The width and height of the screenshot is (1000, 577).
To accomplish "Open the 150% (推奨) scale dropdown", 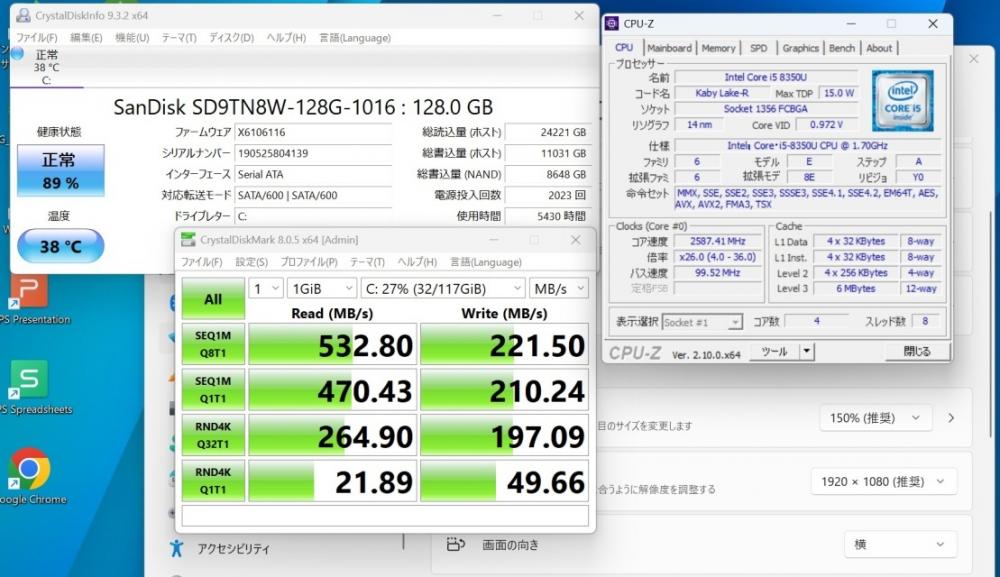I will tap(875, 418).
